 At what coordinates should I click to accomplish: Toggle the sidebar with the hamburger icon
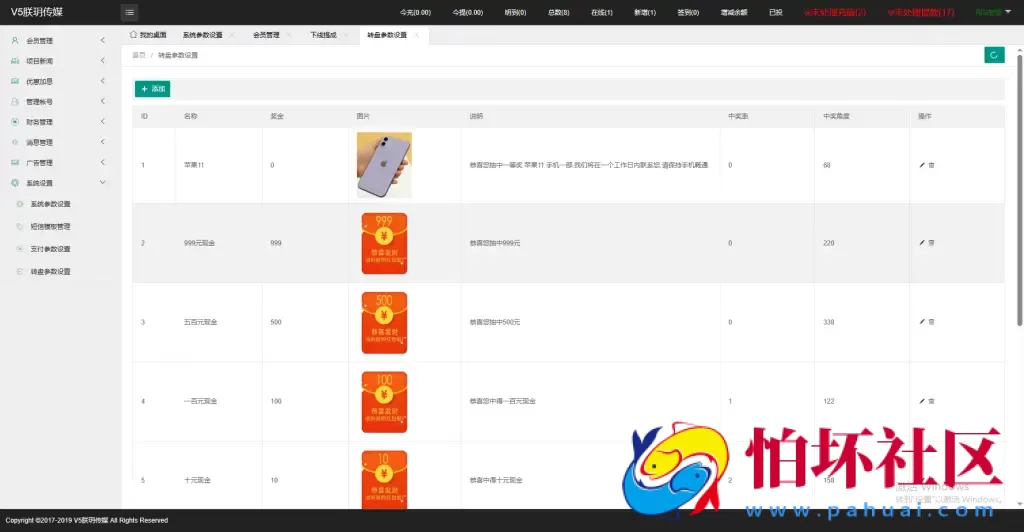pos(130,12)
